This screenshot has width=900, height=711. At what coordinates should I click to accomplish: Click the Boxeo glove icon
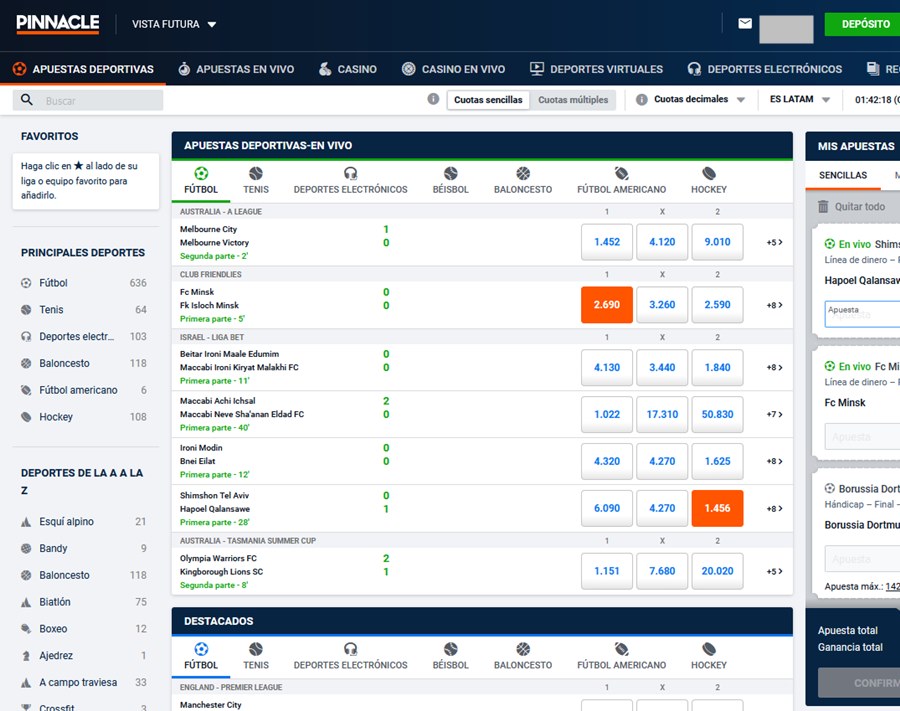[x=26, y=629]
